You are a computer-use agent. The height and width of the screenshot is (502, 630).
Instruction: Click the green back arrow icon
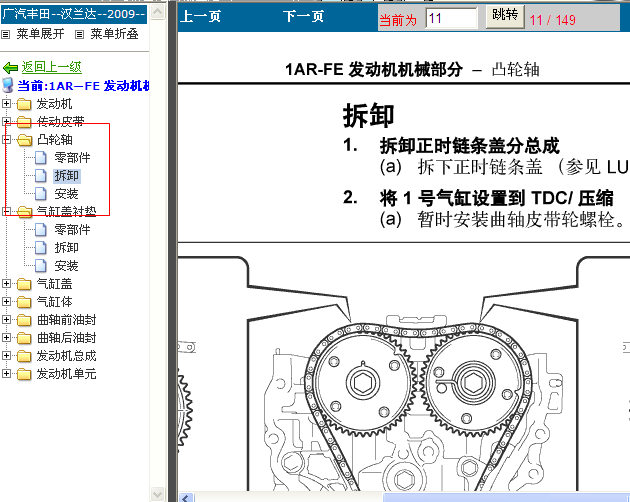10,68
